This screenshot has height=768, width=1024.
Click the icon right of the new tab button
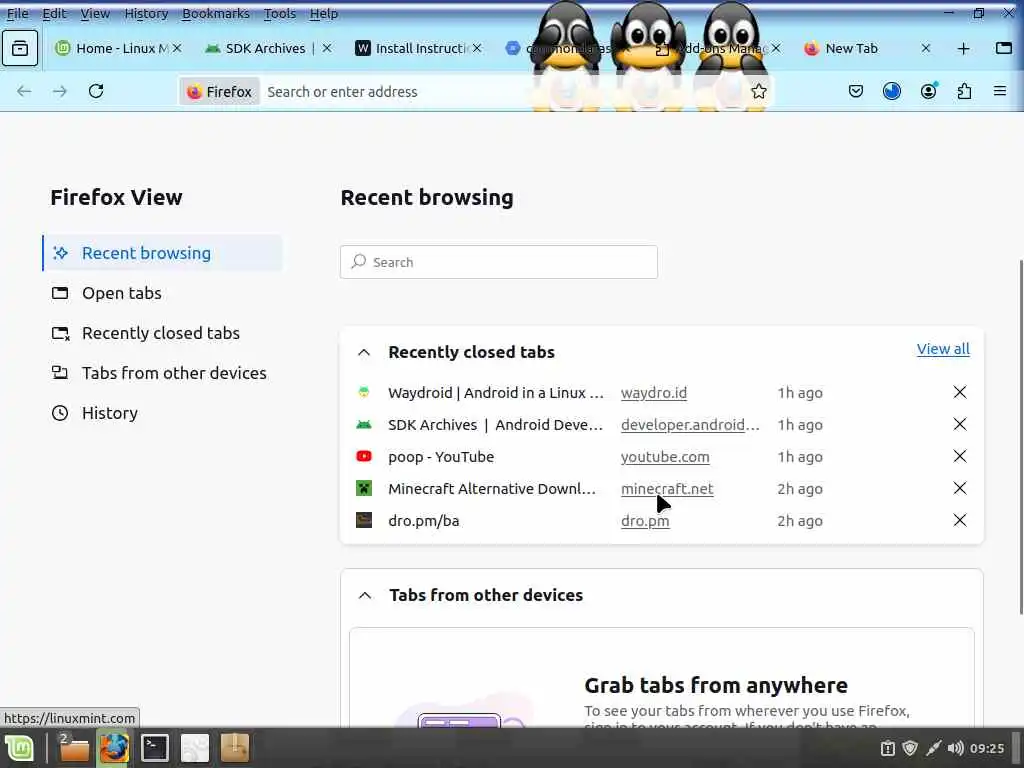click(x=1004, y=48)
